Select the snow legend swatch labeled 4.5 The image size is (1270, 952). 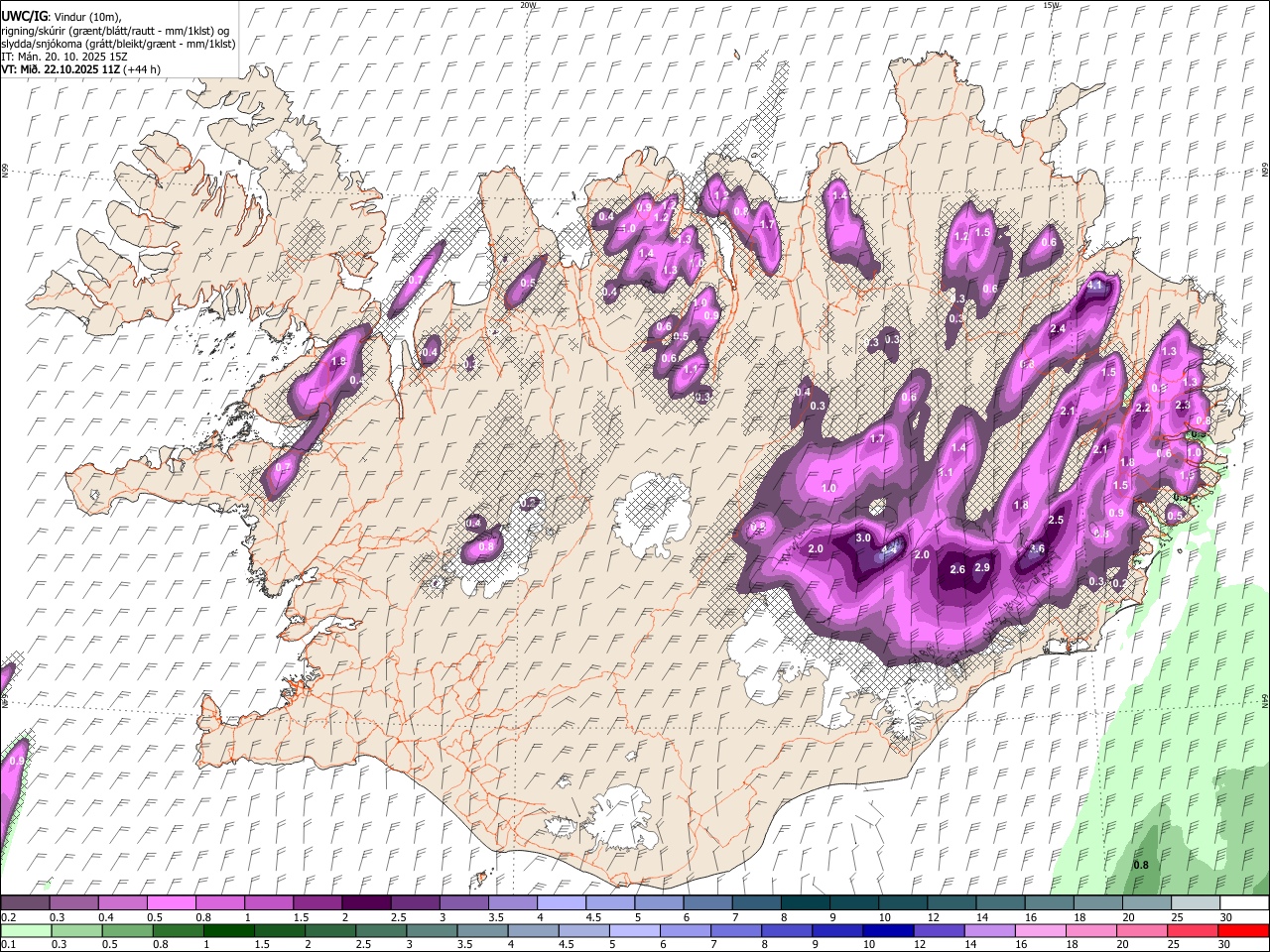click(610, 903)
